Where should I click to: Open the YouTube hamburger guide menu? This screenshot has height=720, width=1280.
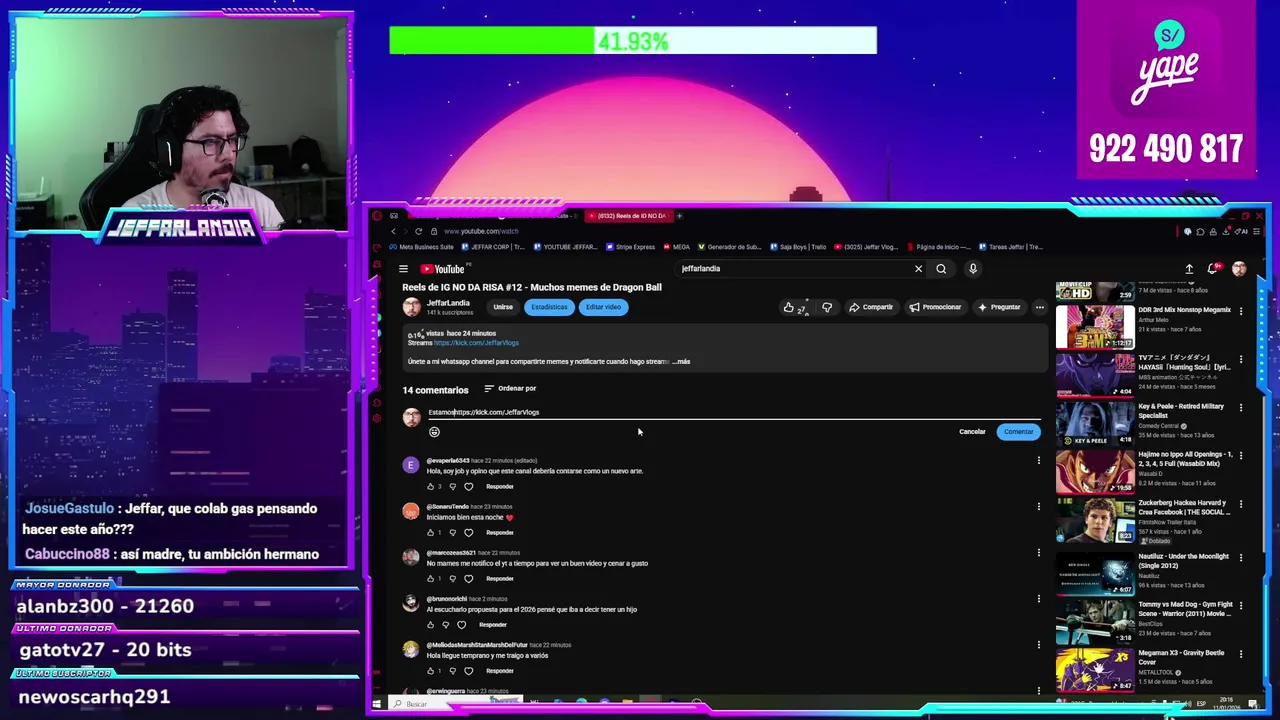[x=403, y=269]
